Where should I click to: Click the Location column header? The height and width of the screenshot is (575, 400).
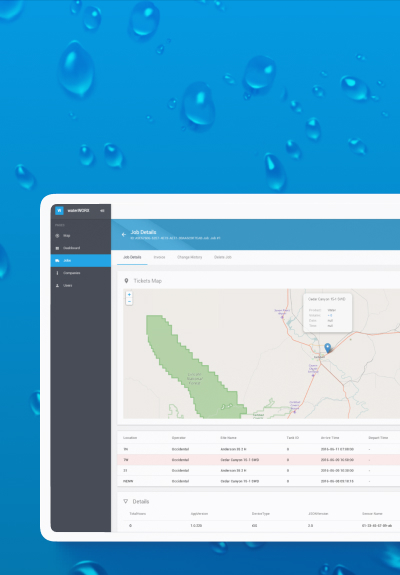click(x=130, y=438)
